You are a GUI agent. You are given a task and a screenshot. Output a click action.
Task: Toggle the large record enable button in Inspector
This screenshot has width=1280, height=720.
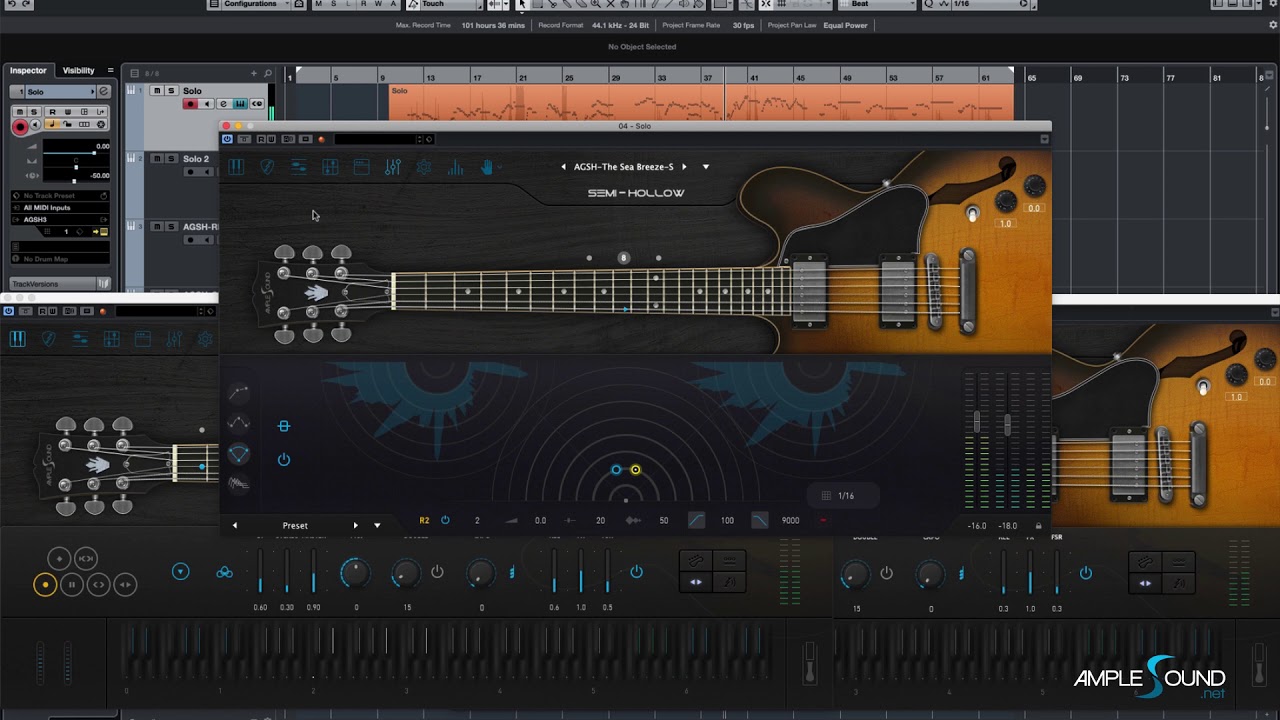(19, 127)
